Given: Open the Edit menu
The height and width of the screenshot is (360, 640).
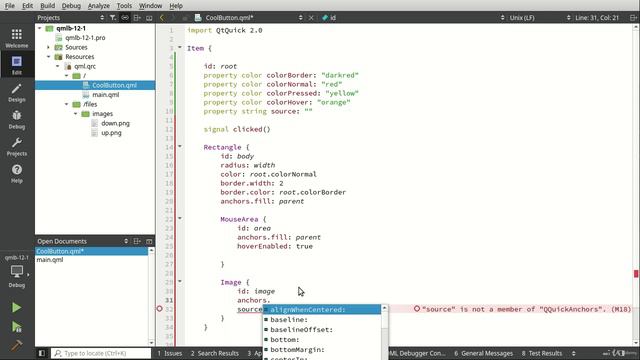Looking at the screenshot, I should [27, 6].
